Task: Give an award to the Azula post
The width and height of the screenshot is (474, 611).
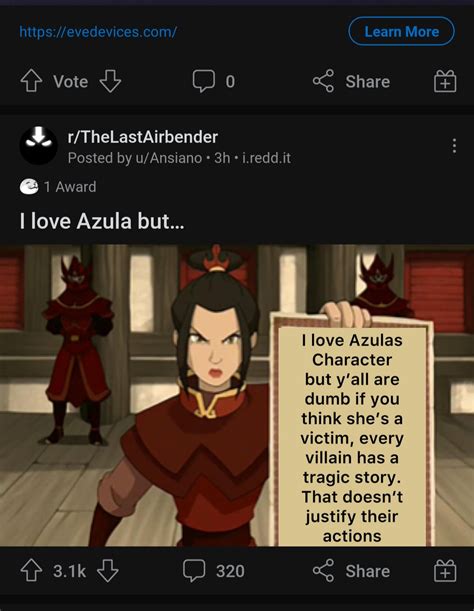Action: pyautogui.click(x=445, y=570)
